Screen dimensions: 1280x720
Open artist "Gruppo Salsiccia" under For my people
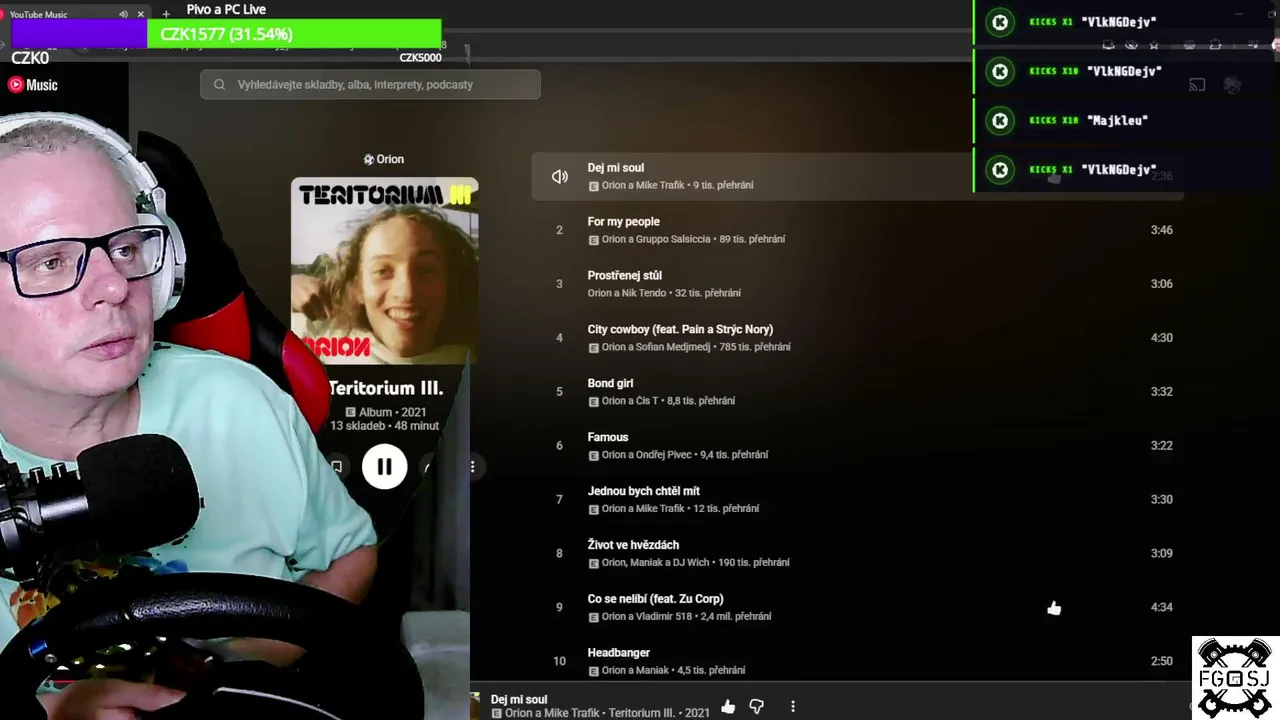pos(673,240)
